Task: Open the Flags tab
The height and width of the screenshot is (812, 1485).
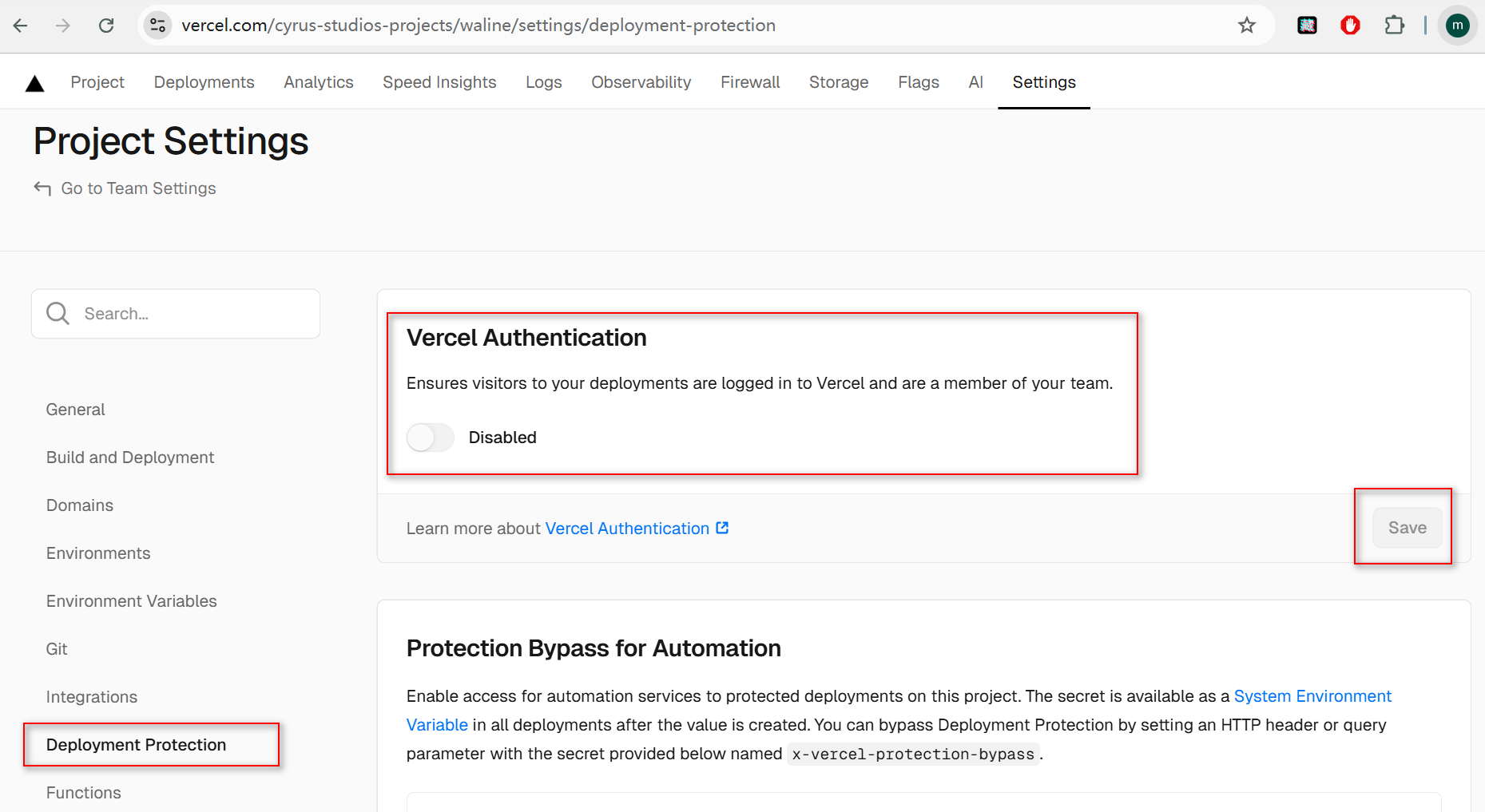Action: [x=918, y=82]
